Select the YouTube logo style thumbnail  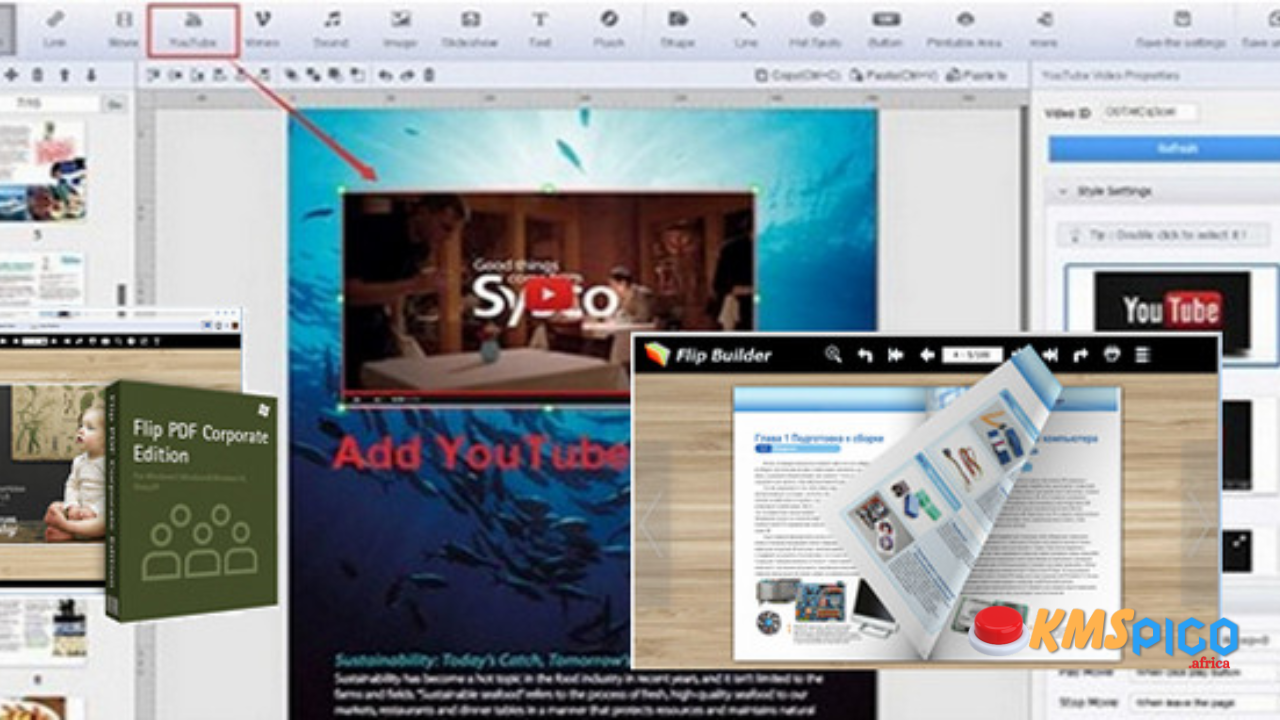click(x=1172, y=312)
